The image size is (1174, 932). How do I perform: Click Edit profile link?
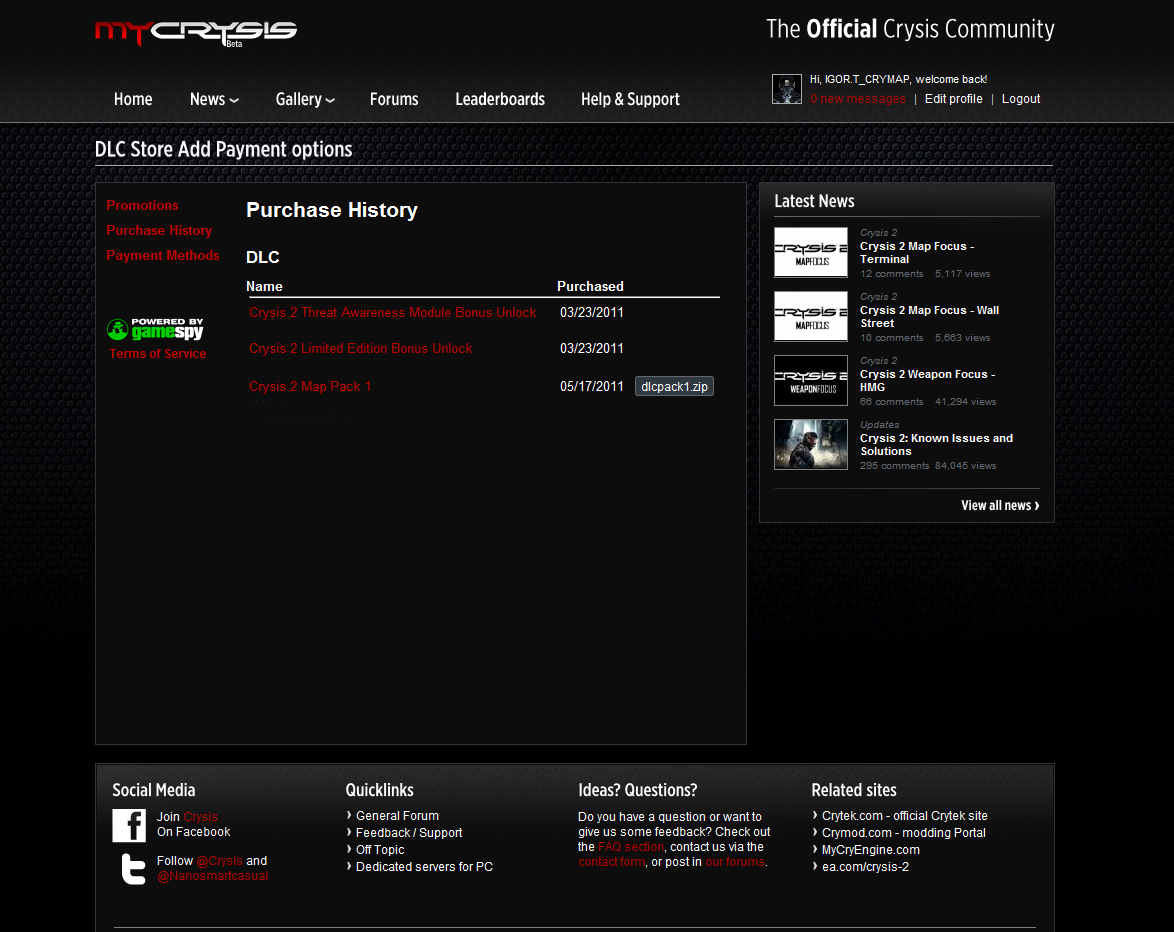click(953, 99)
